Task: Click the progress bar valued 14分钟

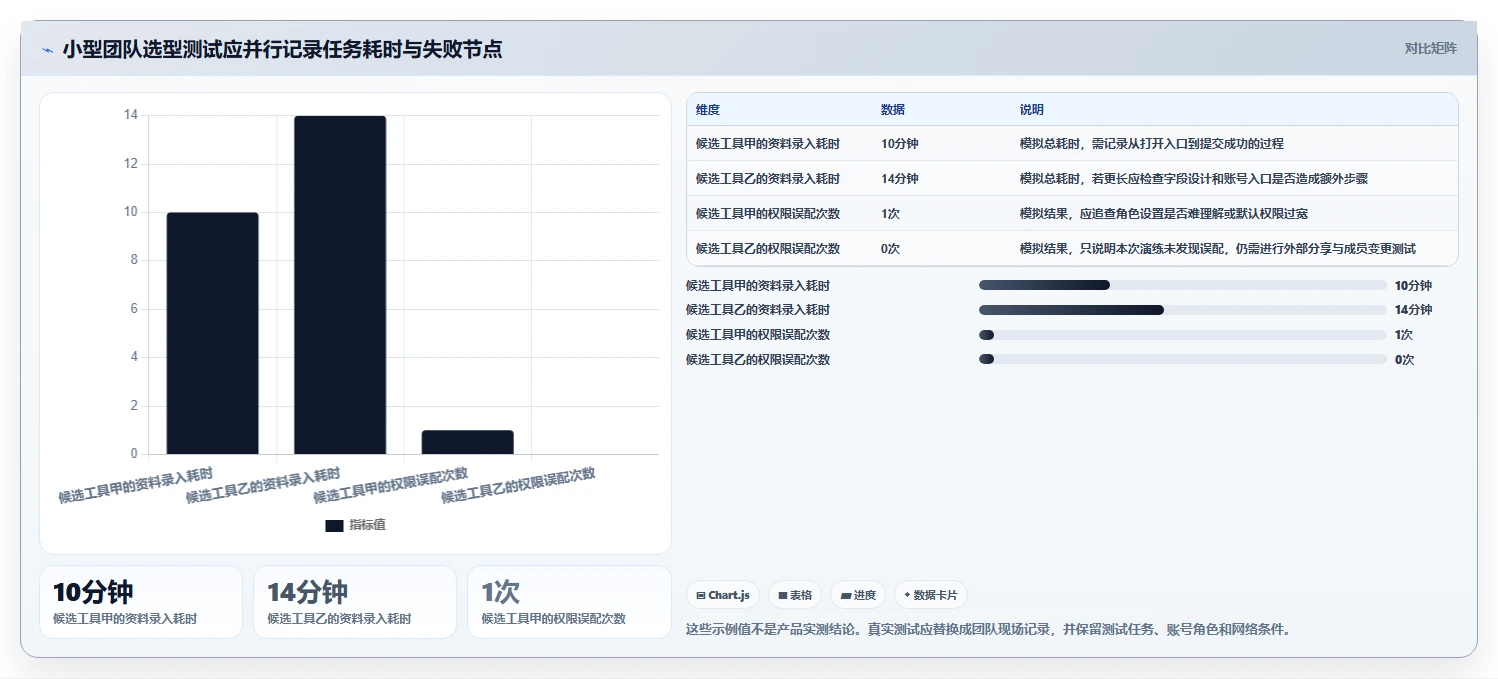Action: [1183, 310]
